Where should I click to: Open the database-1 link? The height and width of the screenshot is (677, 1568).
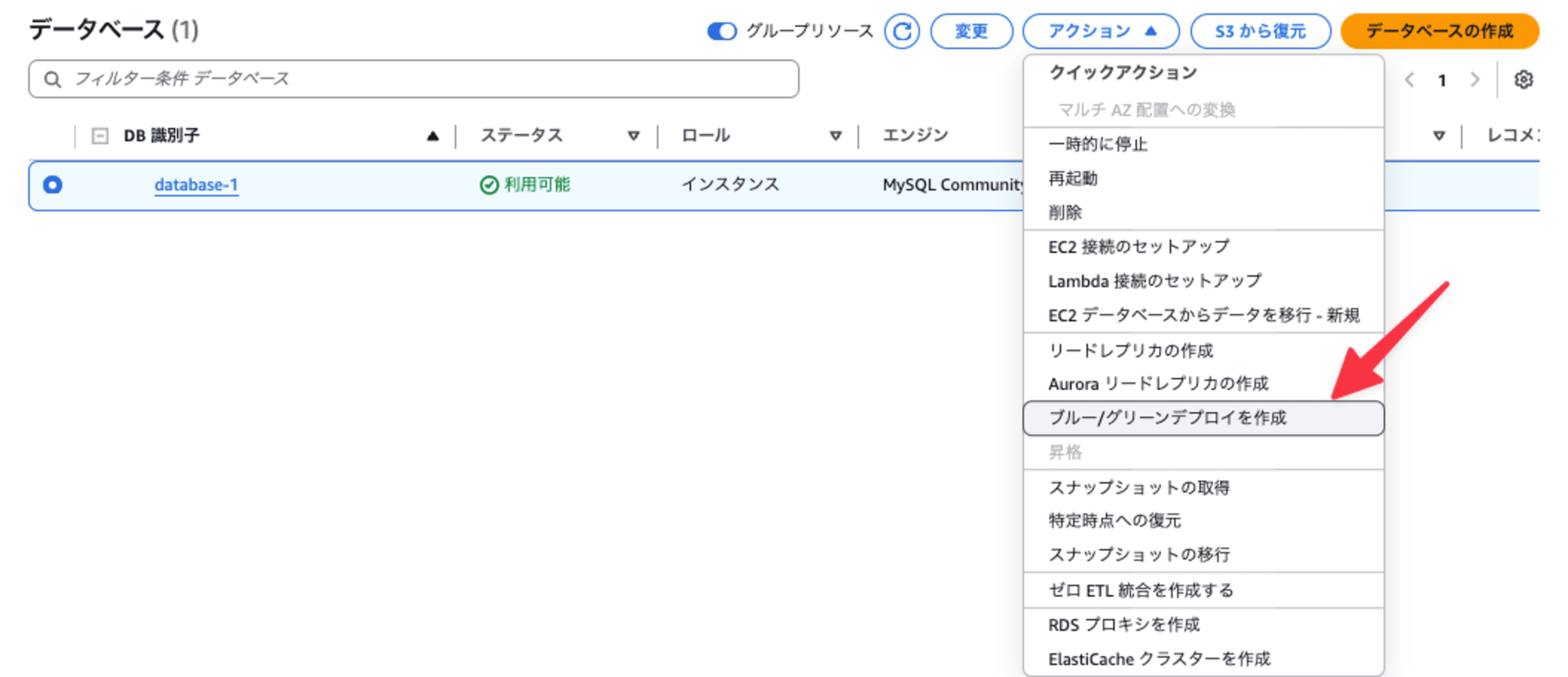[x=196, y=185]
